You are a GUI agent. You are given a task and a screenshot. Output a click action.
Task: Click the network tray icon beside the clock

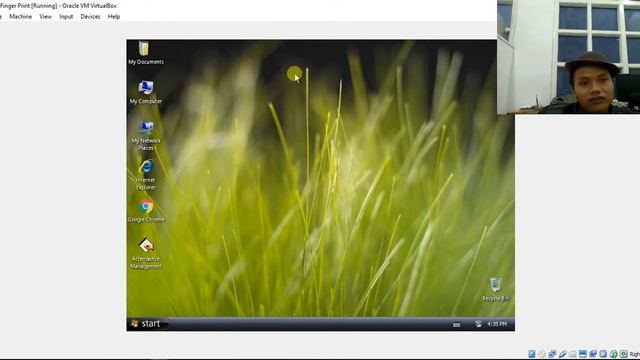[x=478, y=324]
